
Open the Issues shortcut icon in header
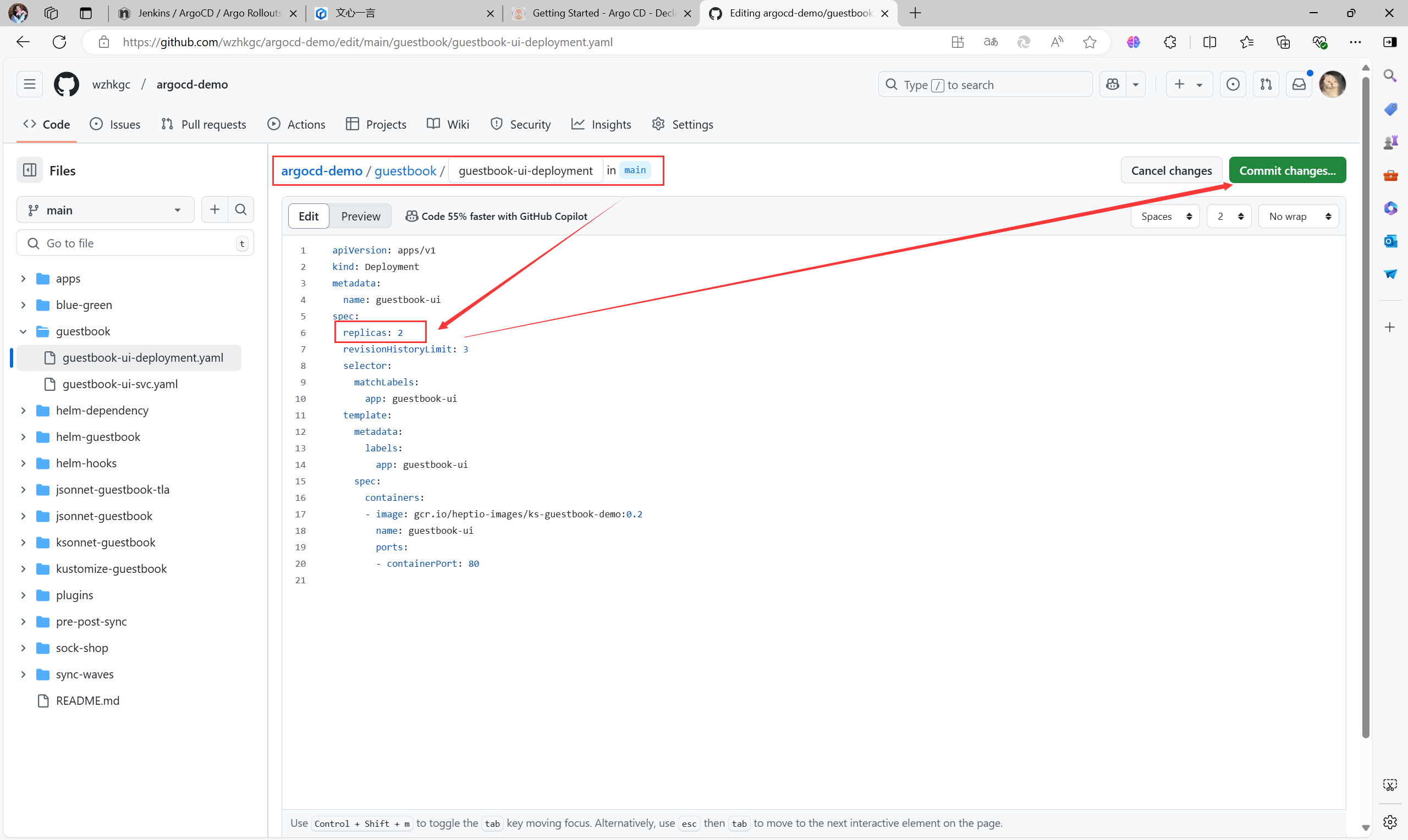[x=1233, y=84]
